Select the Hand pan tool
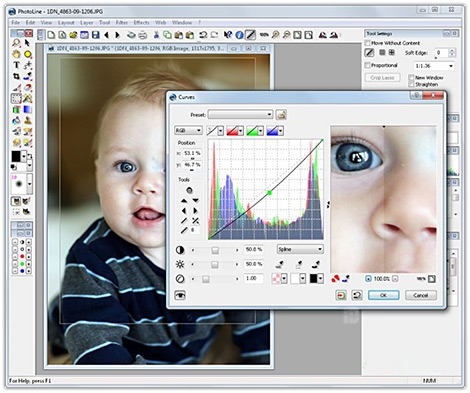The image size is (470, 393). click(16, 54)
